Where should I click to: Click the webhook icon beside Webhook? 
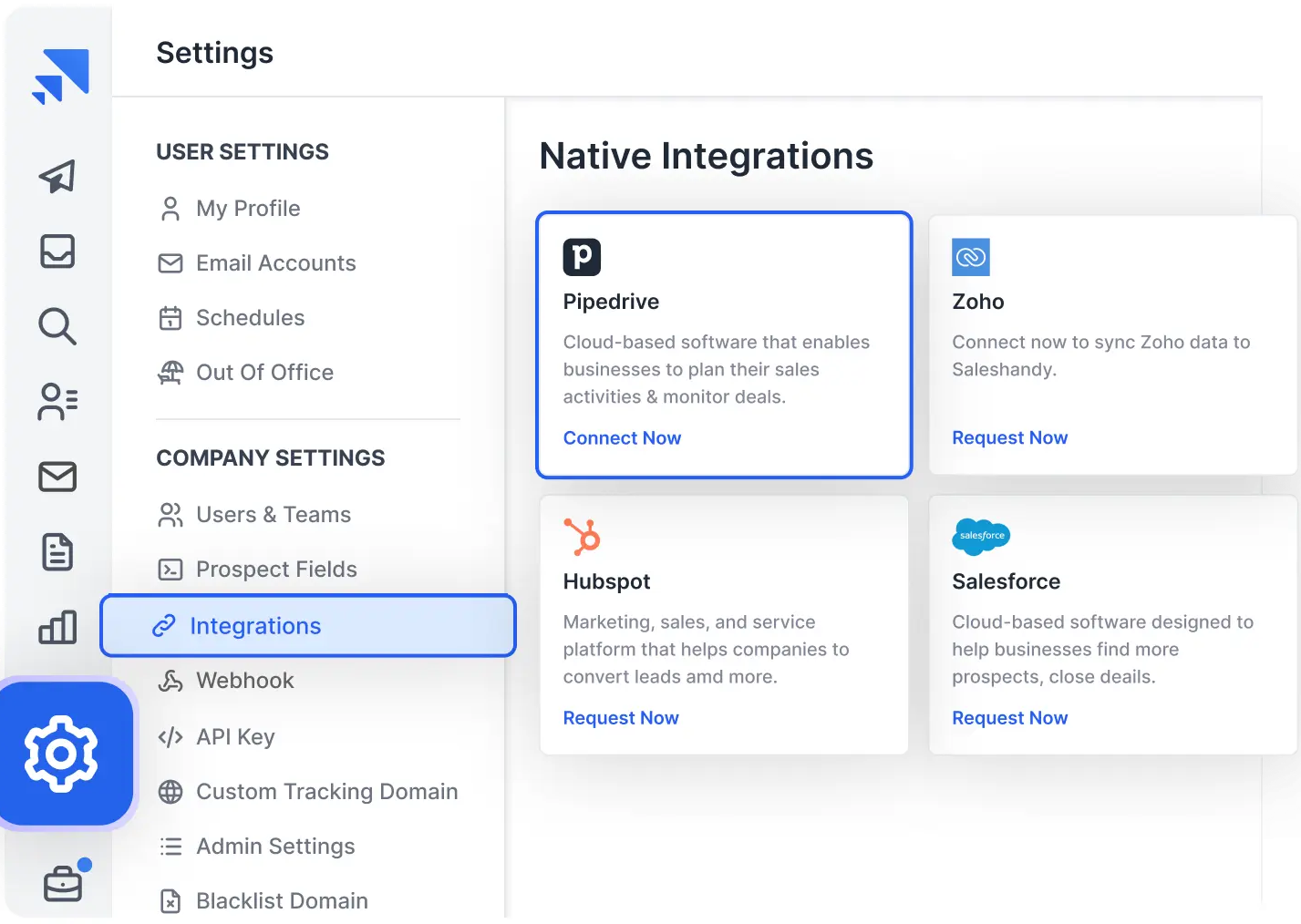(170, 681)
